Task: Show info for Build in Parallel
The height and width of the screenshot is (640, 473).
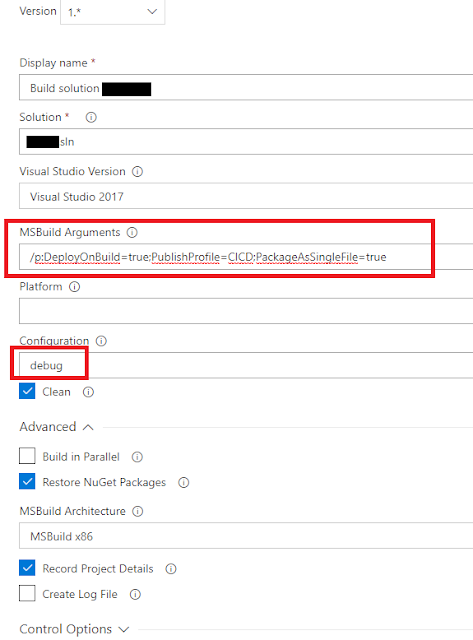Action: coord(137,457)
